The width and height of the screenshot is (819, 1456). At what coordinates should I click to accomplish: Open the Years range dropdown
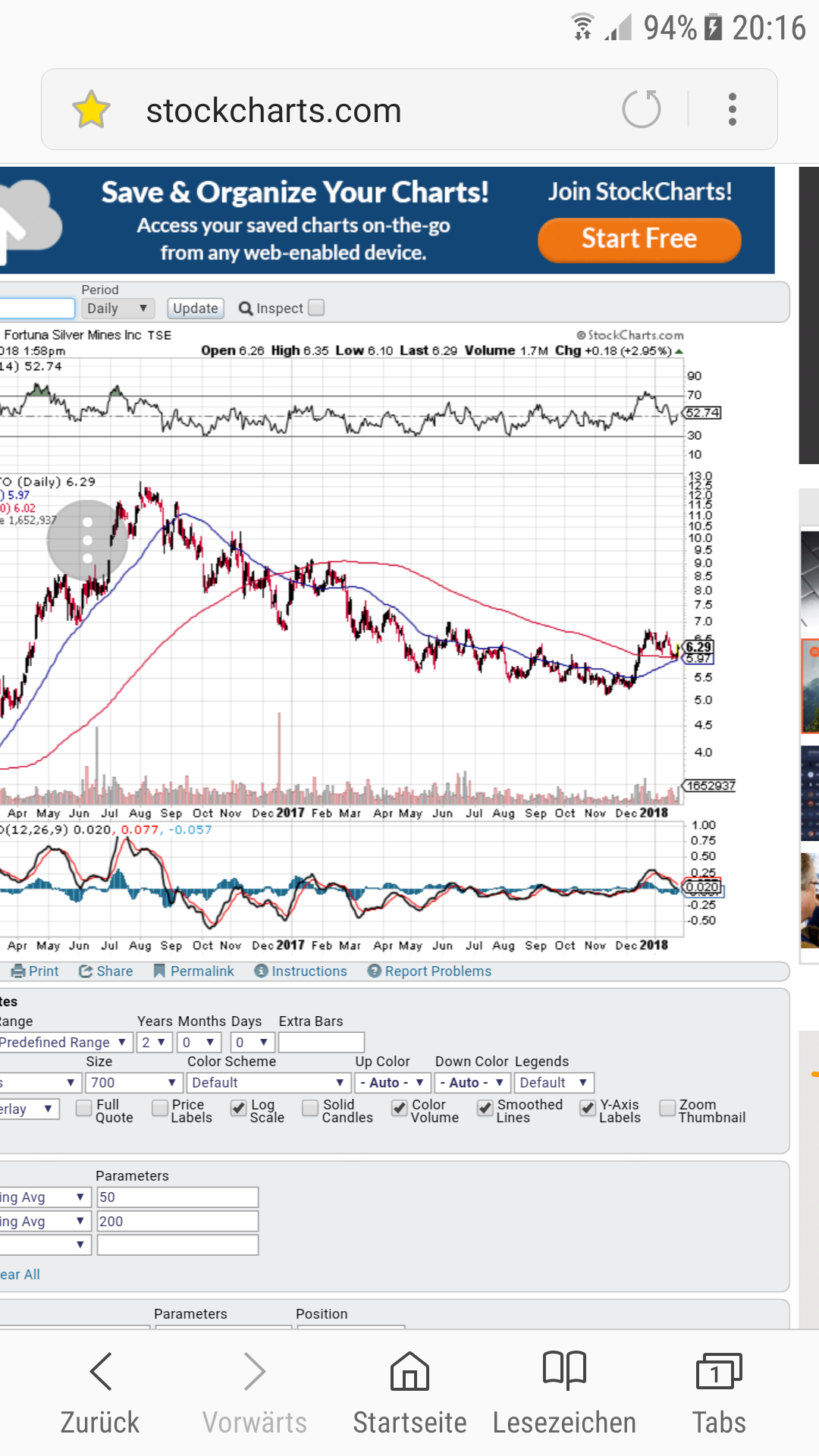154,1043
